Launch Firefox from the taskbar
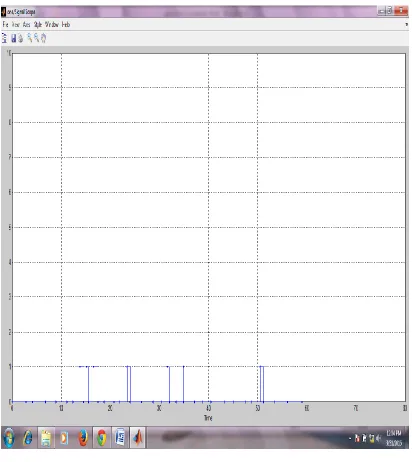The height and width of the screenshot is (462, 412). [x=83, y=437]
